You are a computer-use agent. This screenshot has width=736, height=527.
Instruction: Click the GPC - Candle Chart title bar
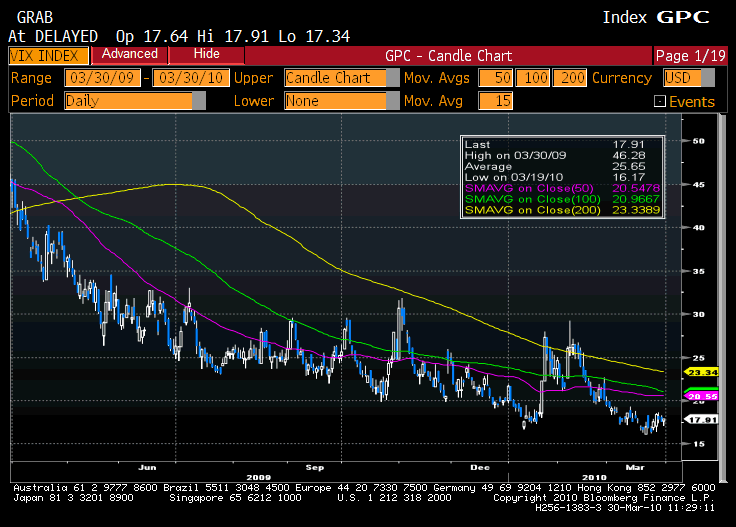(x=448, y=56)
